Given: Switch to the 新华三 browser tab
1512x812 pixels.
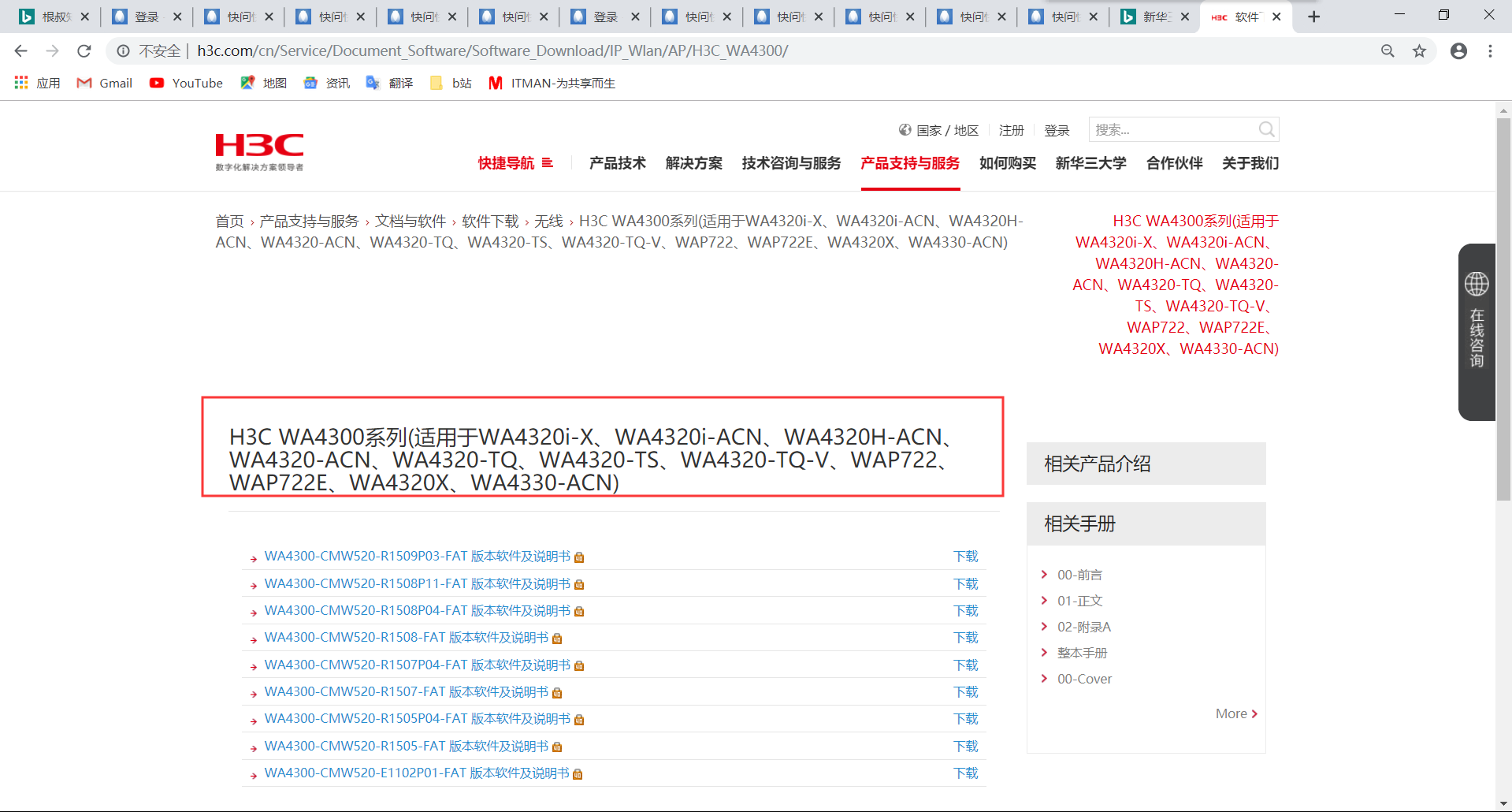Looking at the screenshot, I should click(x=1155, y=17).
